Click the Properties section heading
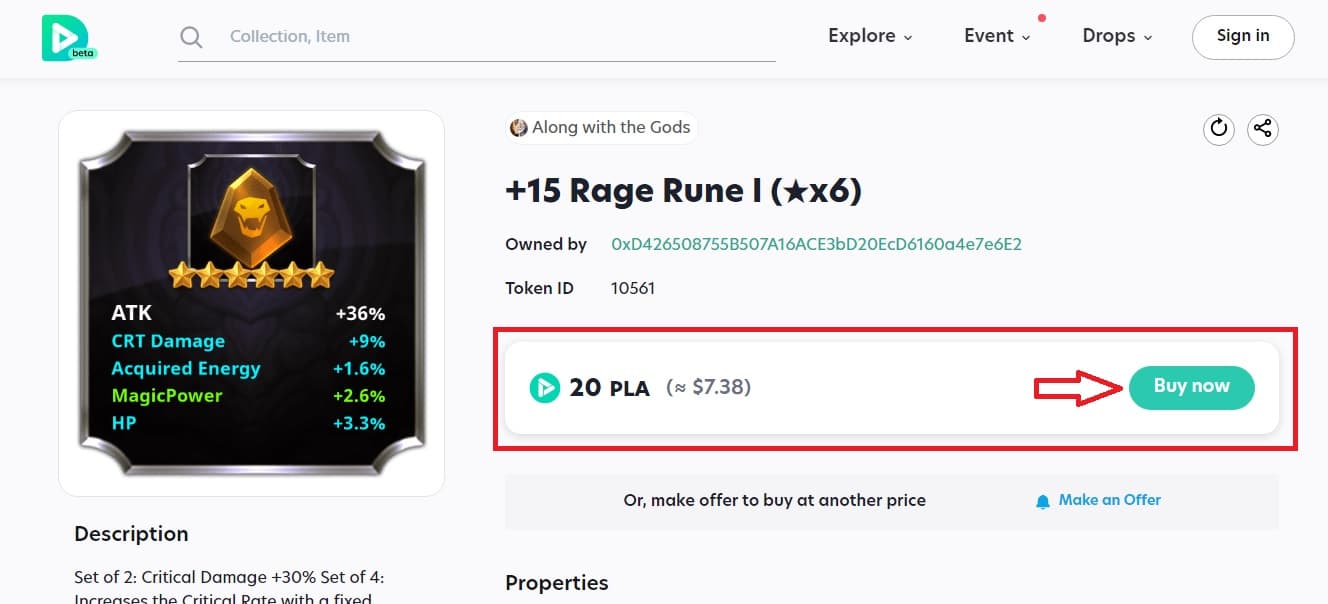The height and width of the screenshot is (604, 1328). click(556, 583)
